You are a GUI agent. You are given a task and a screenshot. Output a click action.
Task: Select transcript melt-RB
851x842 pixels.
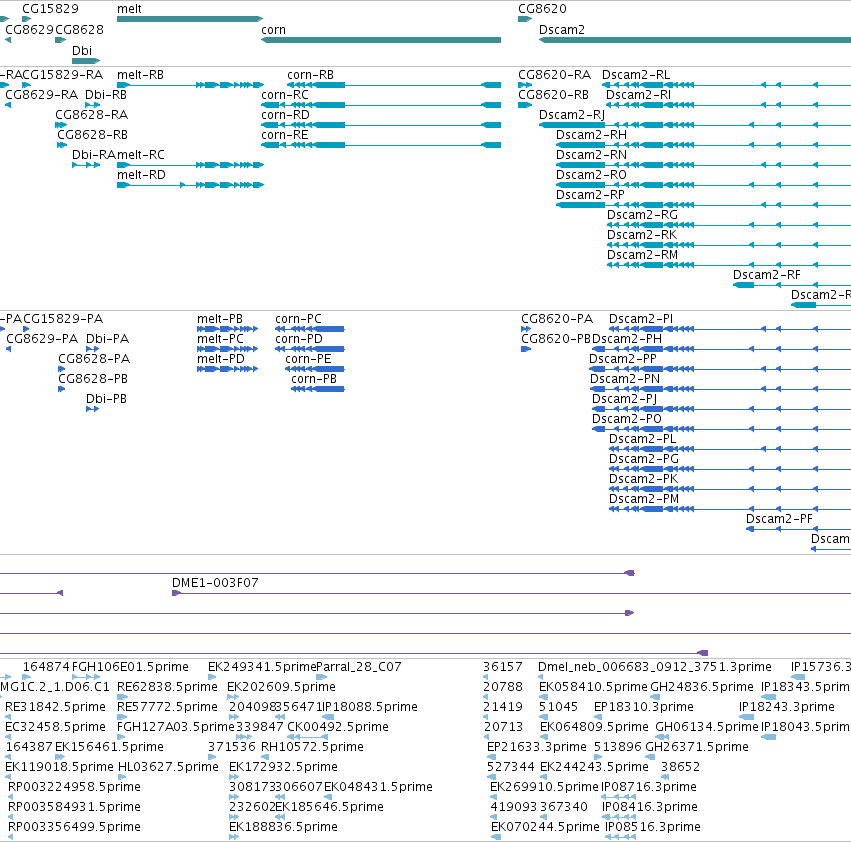[x=141, y=75]
